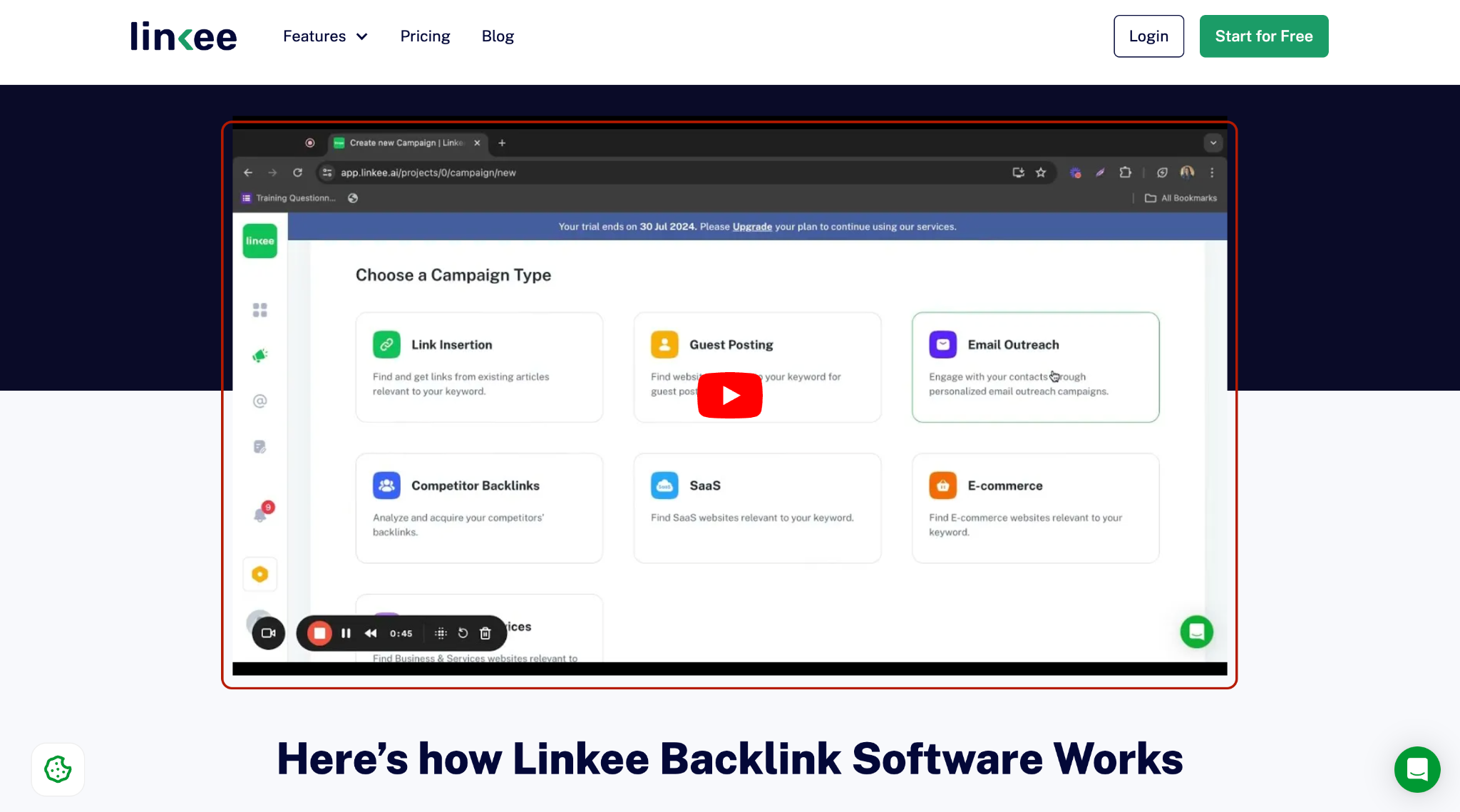
Task: Click the browser three-dot menu in video
Action: (x=1212, y=173)
